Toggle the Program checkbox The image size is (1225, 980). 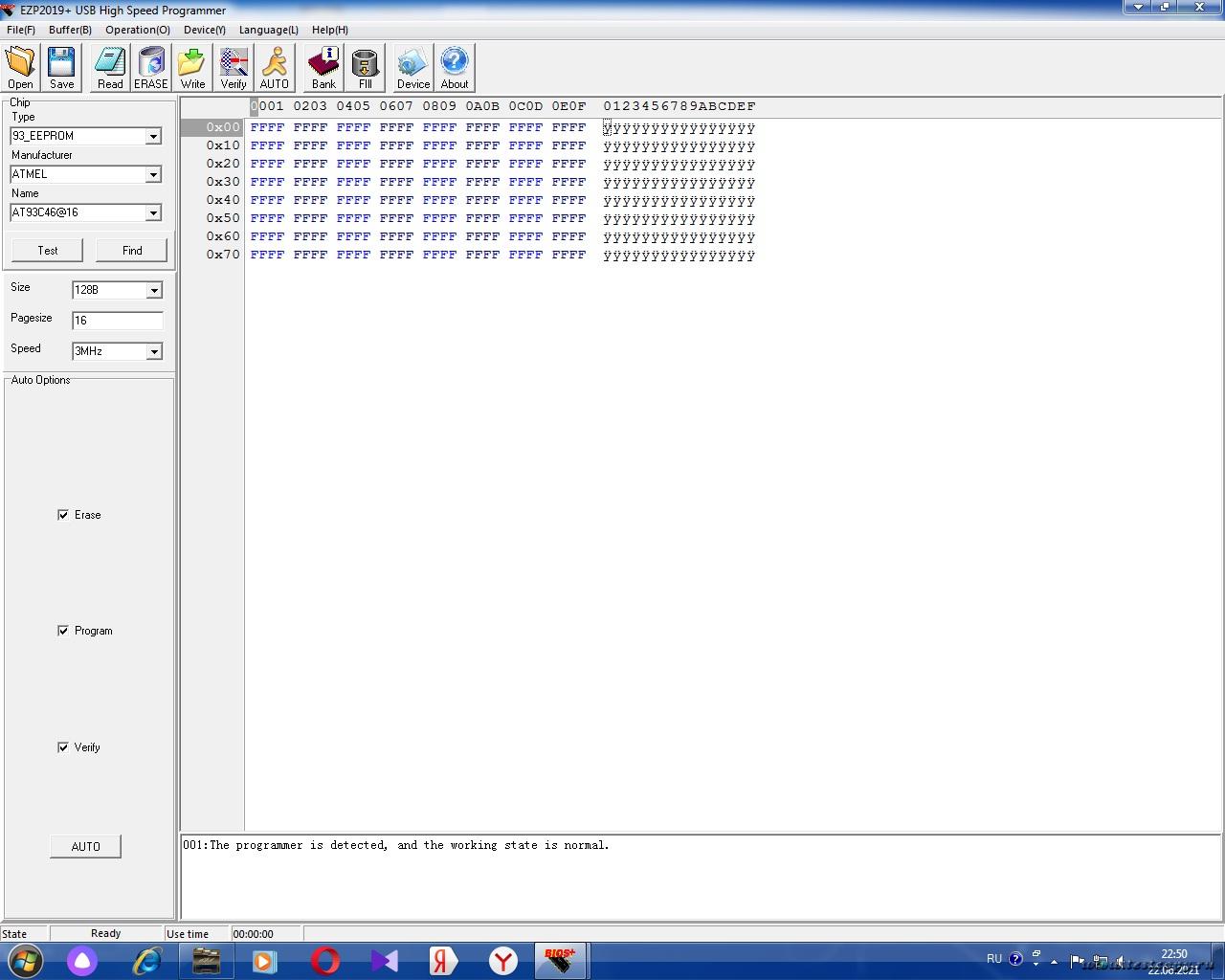coord(63,631)
